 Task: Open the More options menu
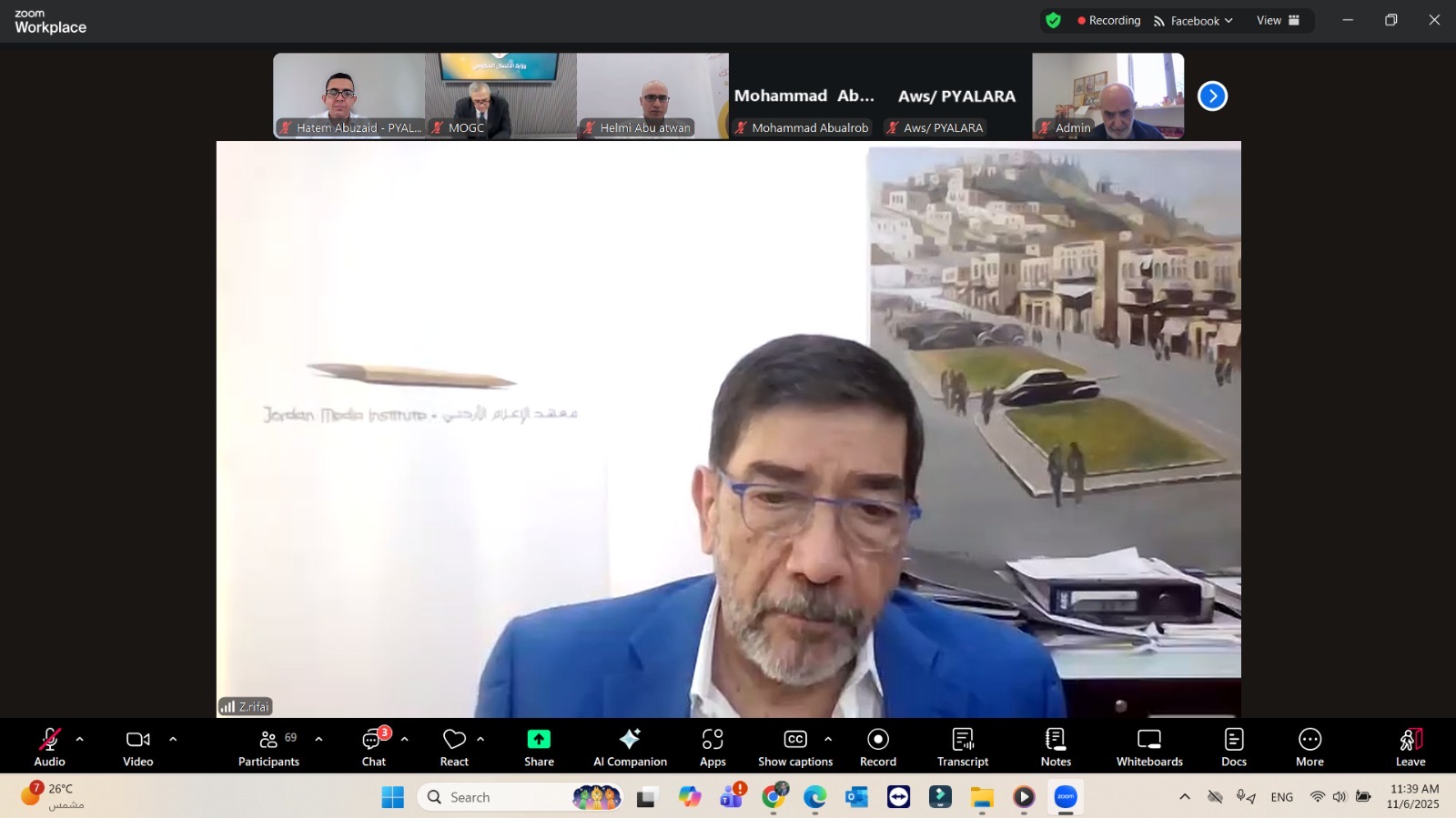[x=1309, y=747]
